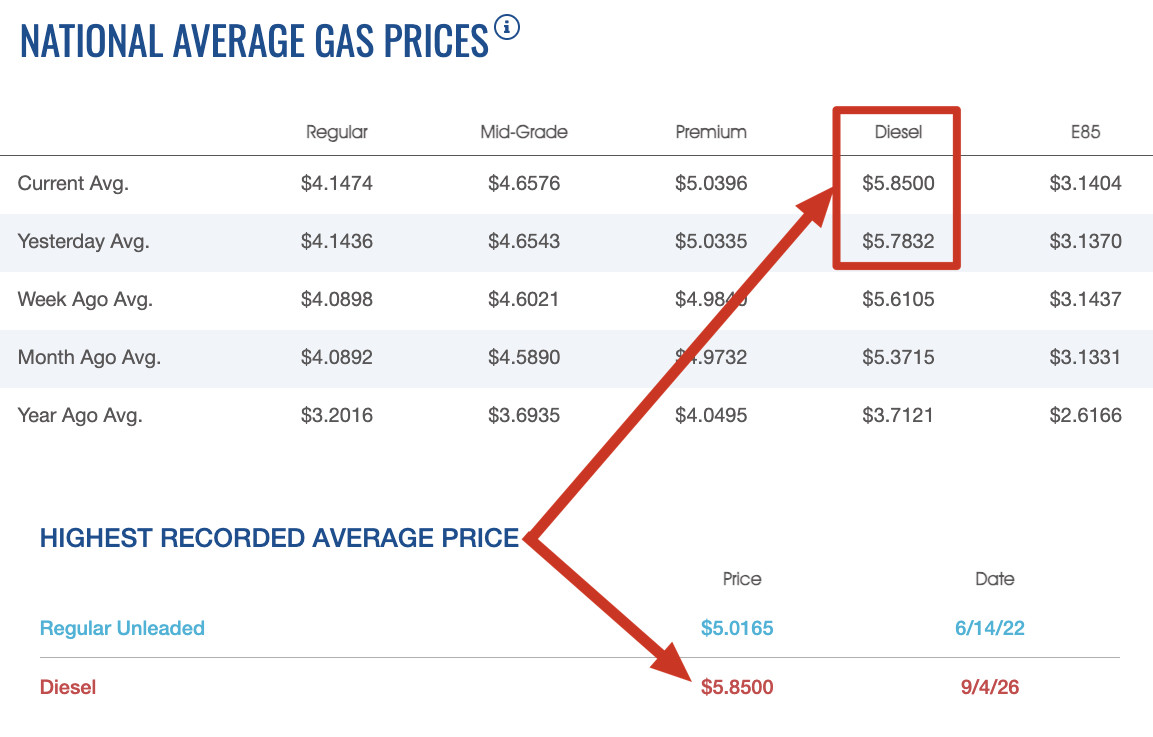Select the Month Ago Avg. row label
This screenshot has width=1153, height=737.
point(89,357)
